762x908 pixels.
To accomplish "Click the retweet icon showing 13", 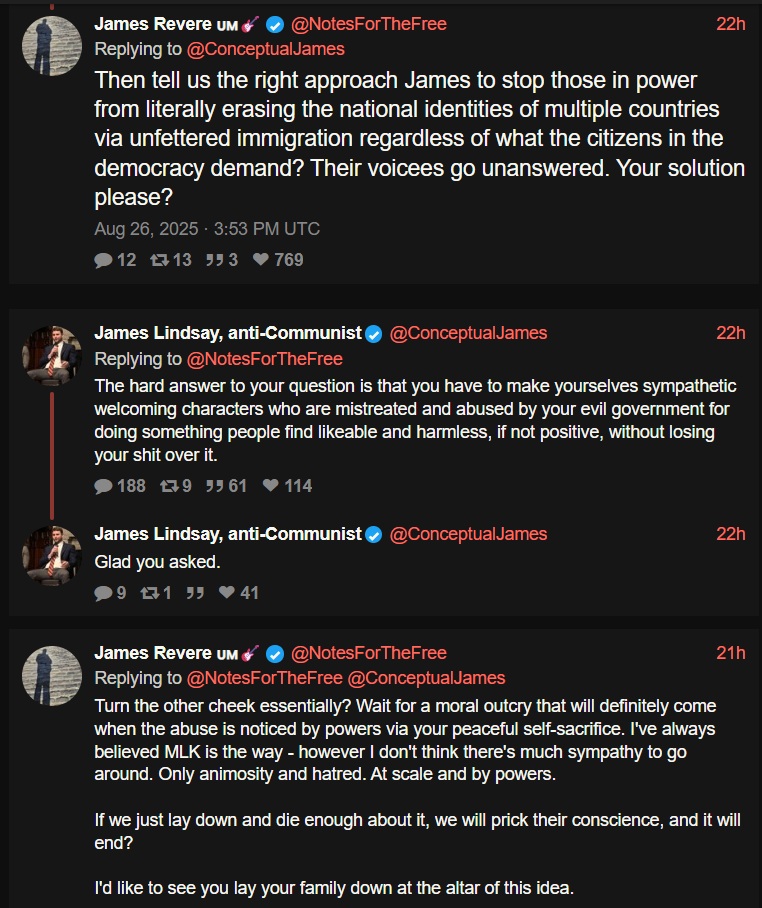I will tap(158, 260).
